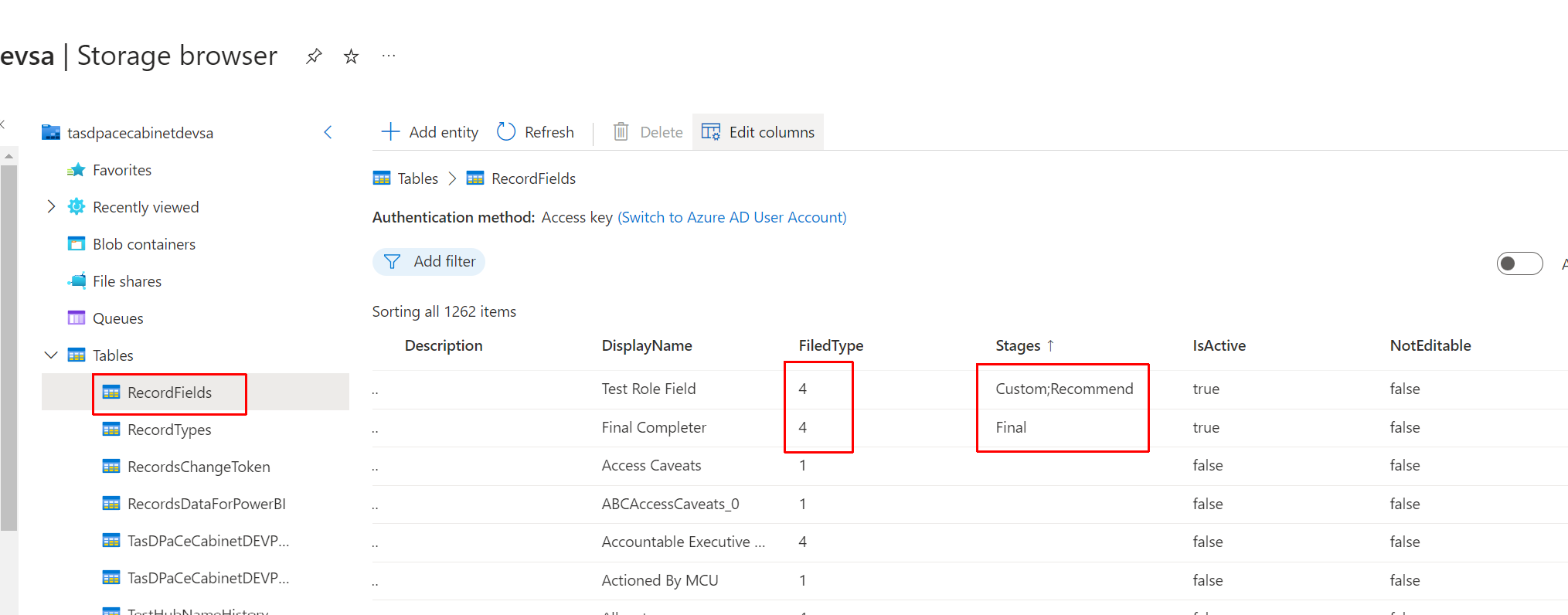1568x615 pixels.
Task: Mark Storage browser as favorite star
Action: pyautogui.click(x=351, y=56)
